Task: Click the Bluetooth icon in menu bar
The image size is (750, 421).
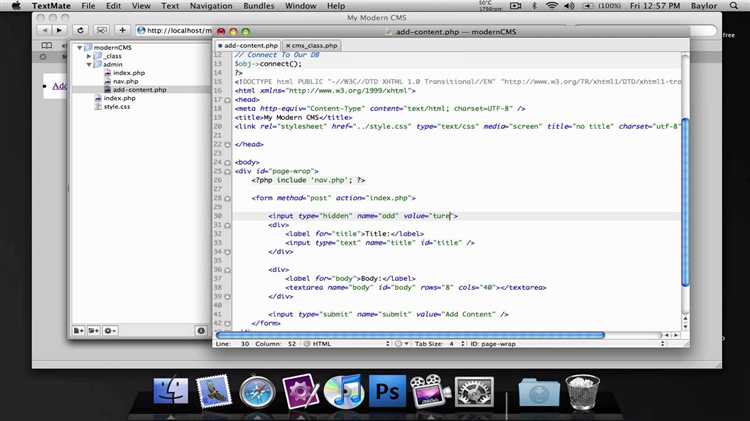Action: tap(535, 6)
